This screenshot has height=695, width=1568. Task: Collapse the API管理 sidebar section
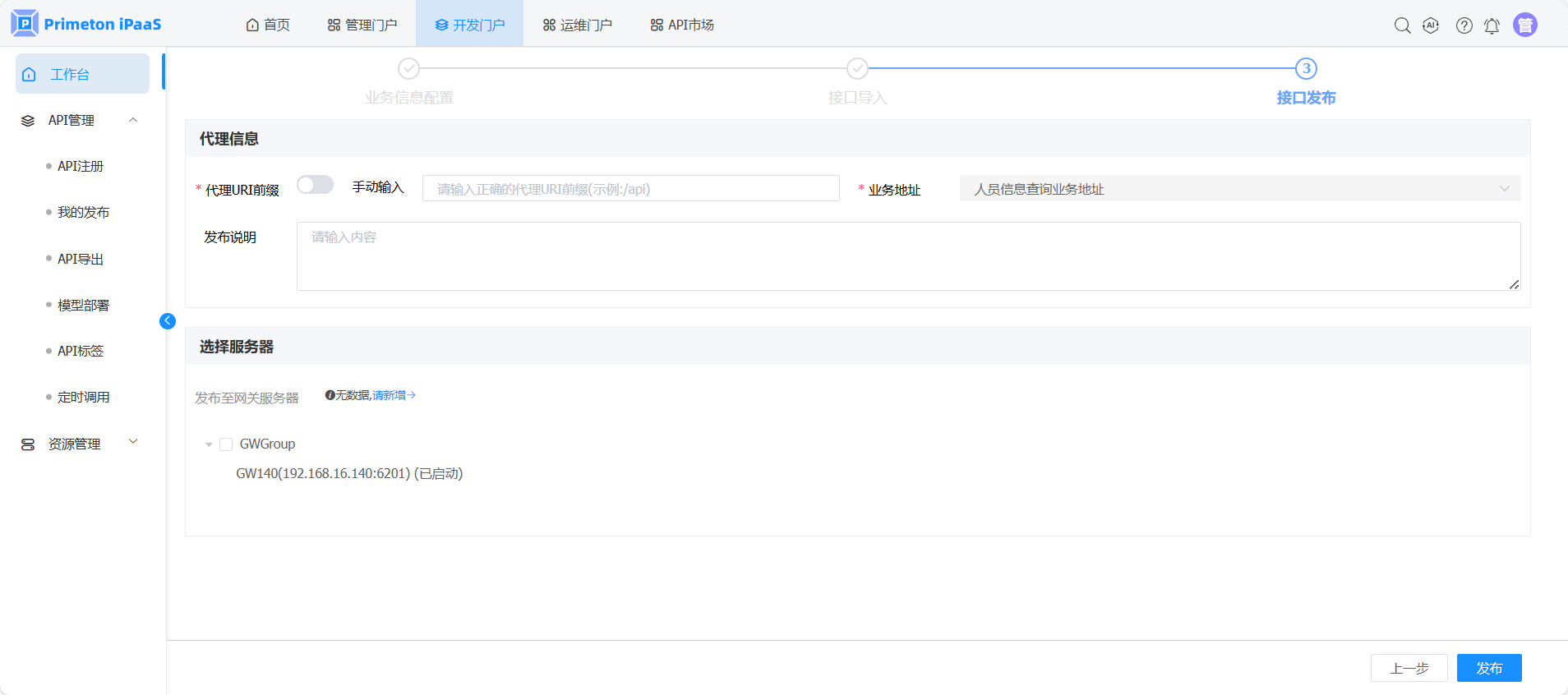click(133, 121)
